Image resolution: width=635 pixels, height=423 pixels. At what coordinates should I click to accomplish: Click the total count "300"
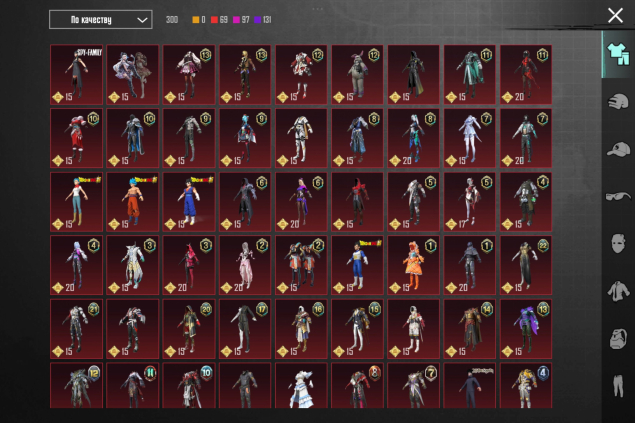pos(172,20)
